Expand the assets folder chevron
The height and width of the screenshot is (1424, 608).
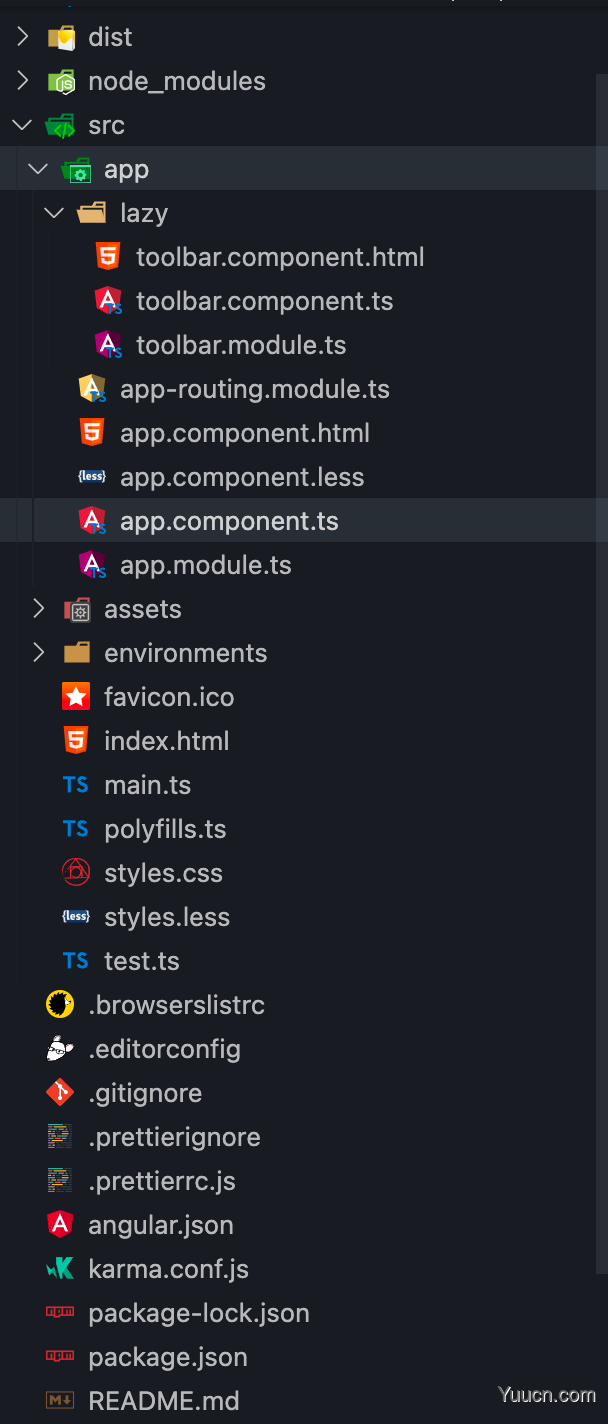click(38, 609)
